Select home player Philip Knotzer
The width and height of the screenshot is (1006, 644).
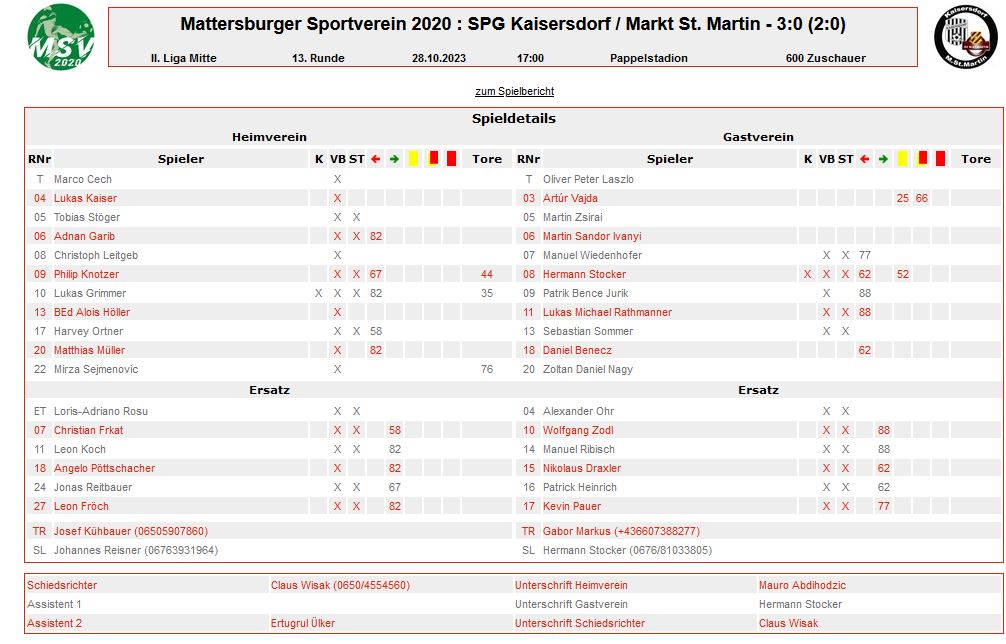click(86, 274)
